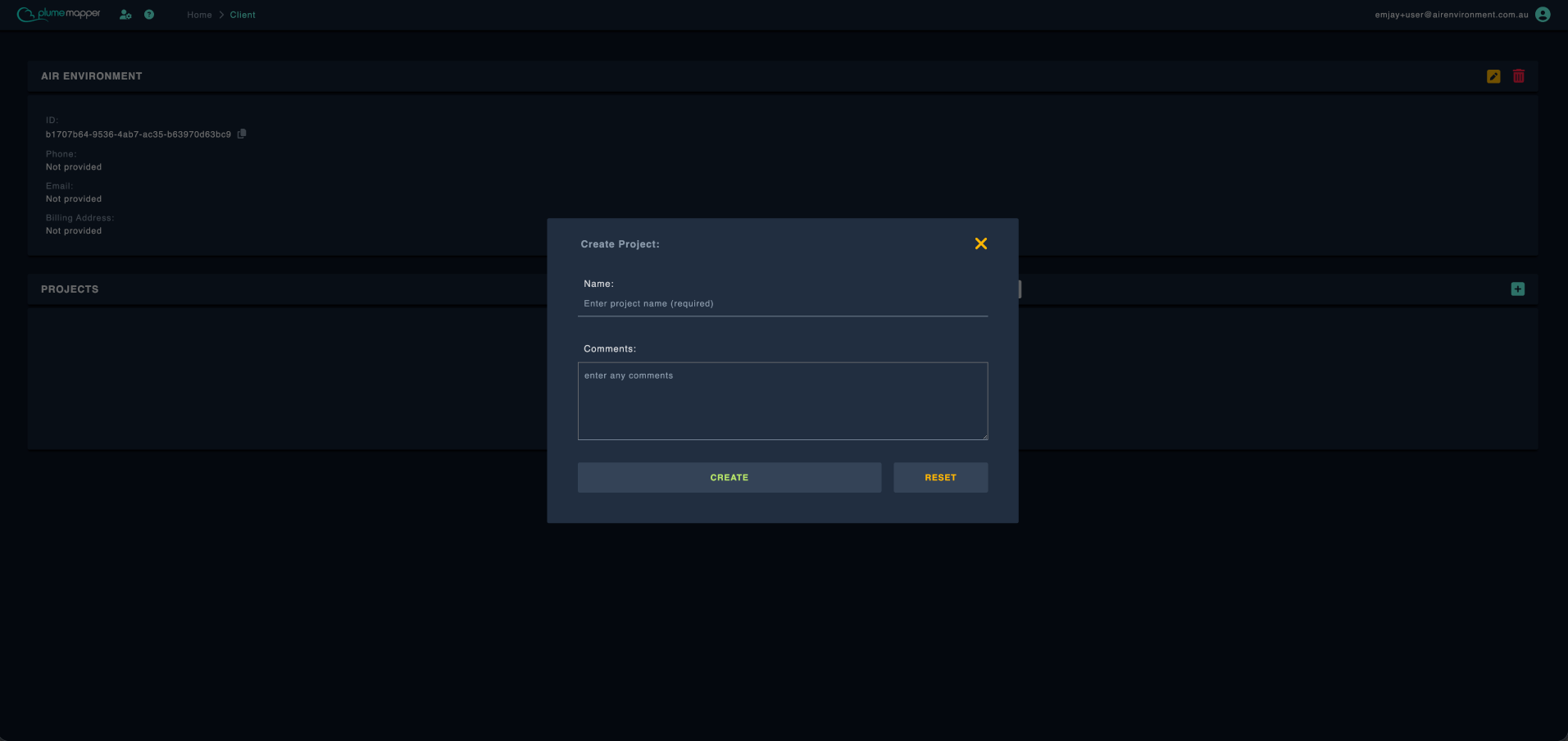Focus the project Name input field
This screenshot has height=741, width=1568.
[783, 304]
